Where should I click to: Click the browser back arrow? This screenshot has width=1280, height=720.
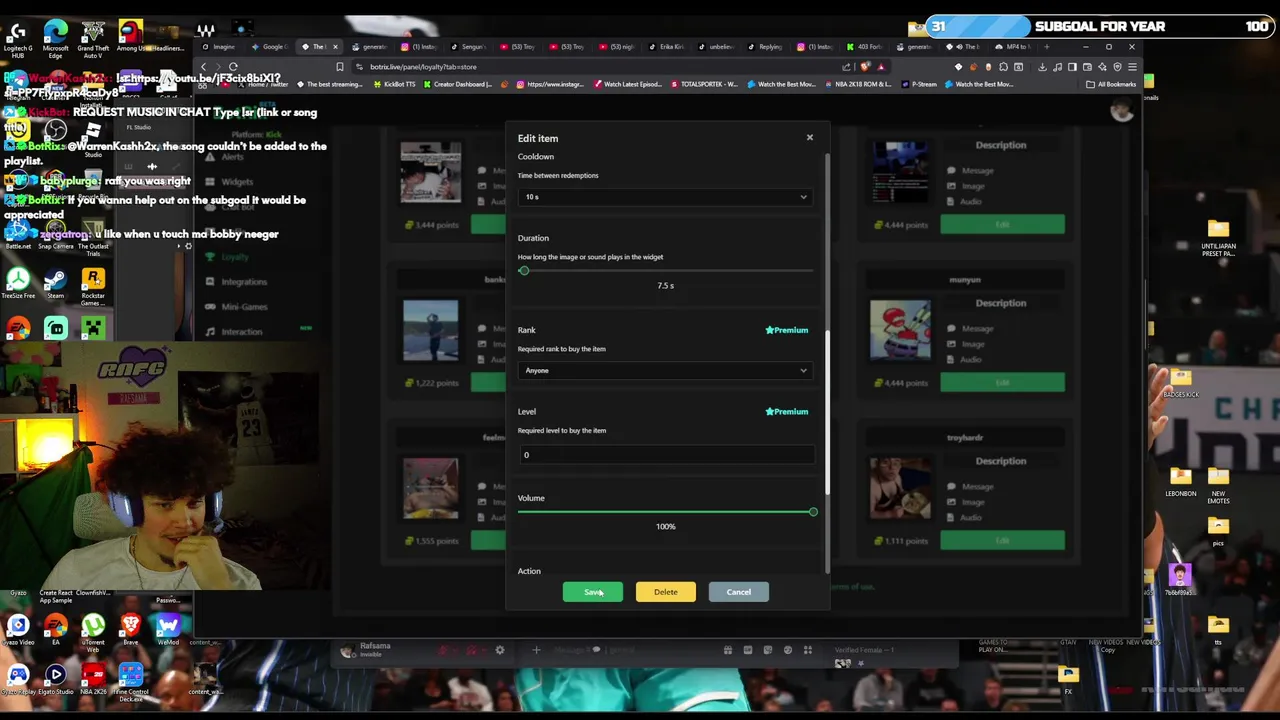coord(204,67)
